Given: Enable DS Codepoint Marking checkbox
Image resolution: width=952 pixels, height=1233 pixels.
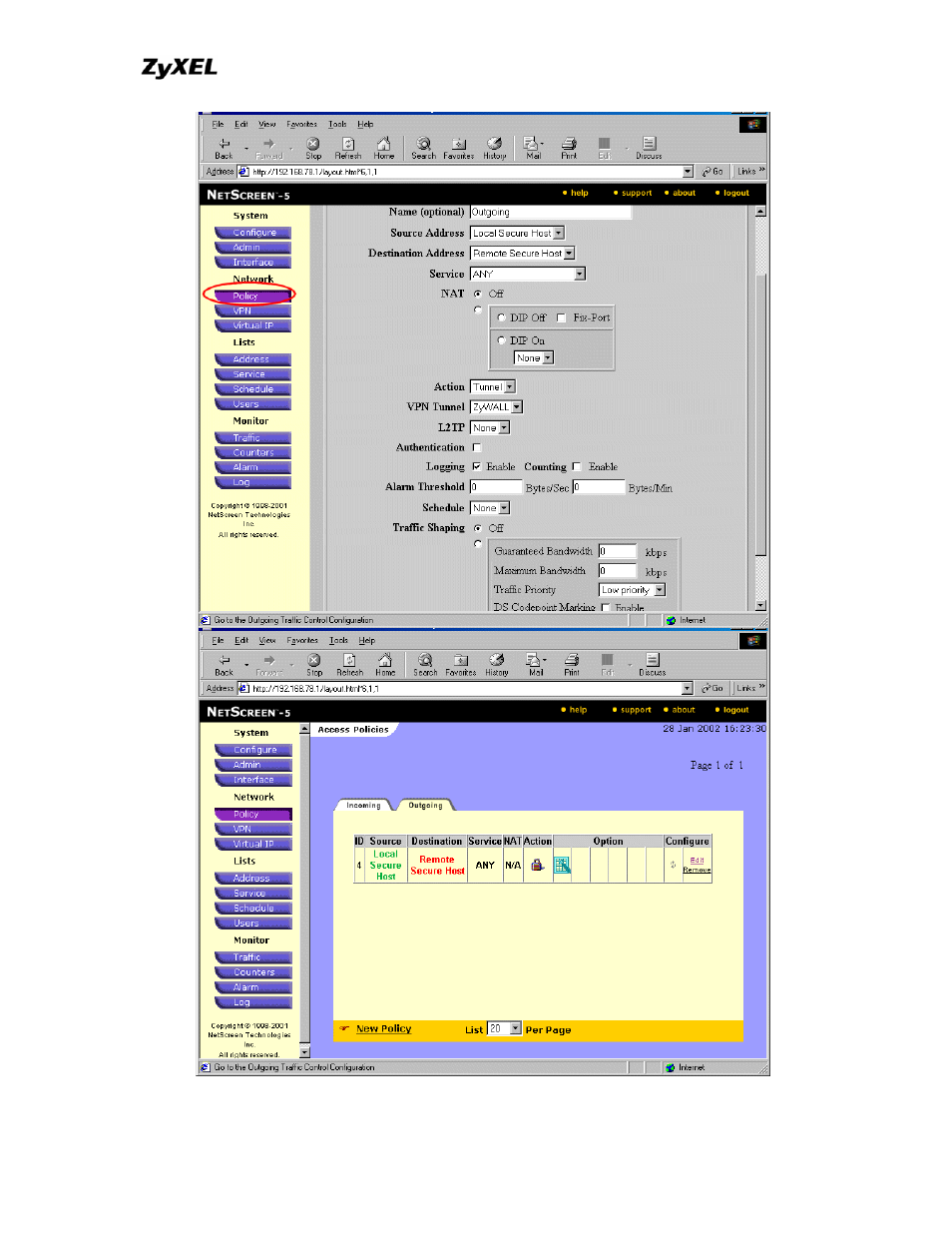Looking at the screenshot, I should coord(605,607).
